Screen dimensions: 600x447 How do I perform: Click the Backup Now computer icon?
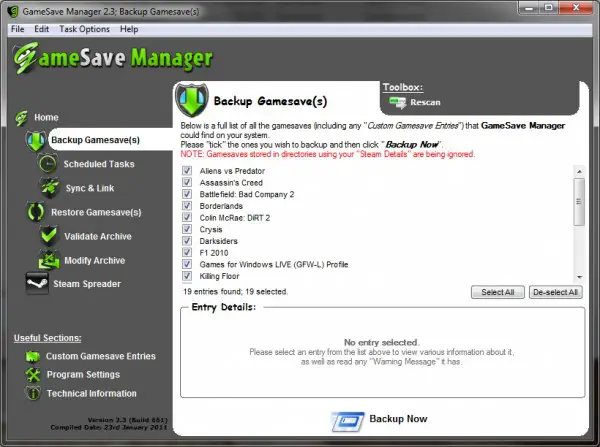(347, 421)
